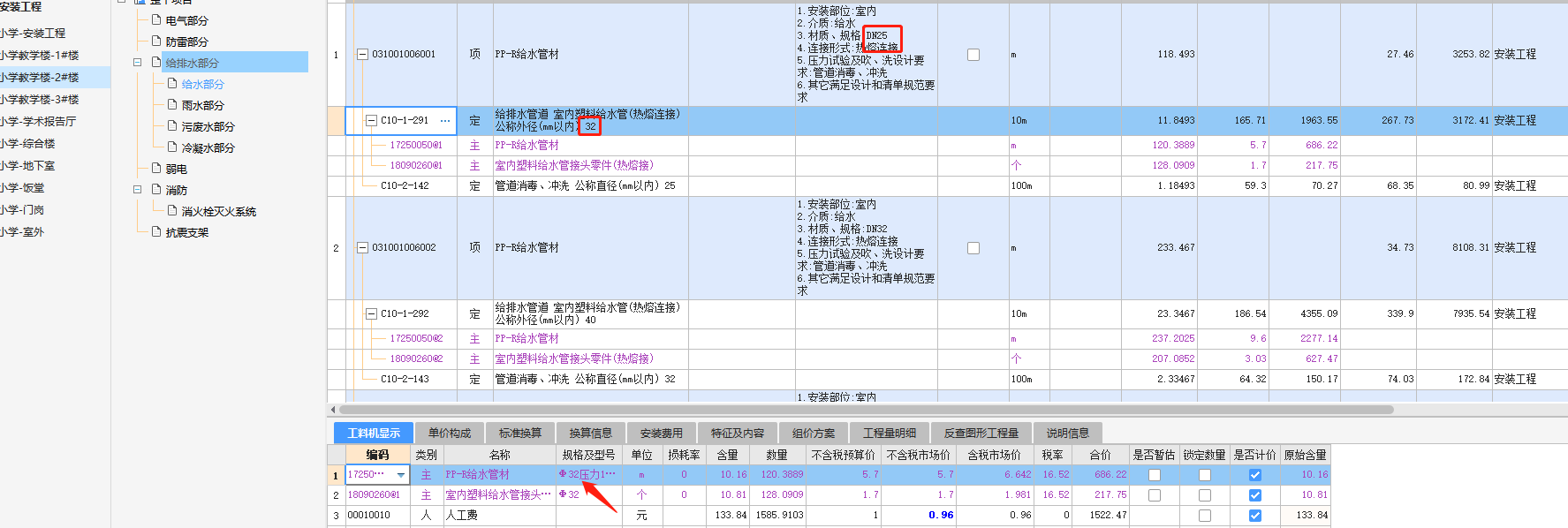Click the document icon beside 雨水部分

[172, 104]
